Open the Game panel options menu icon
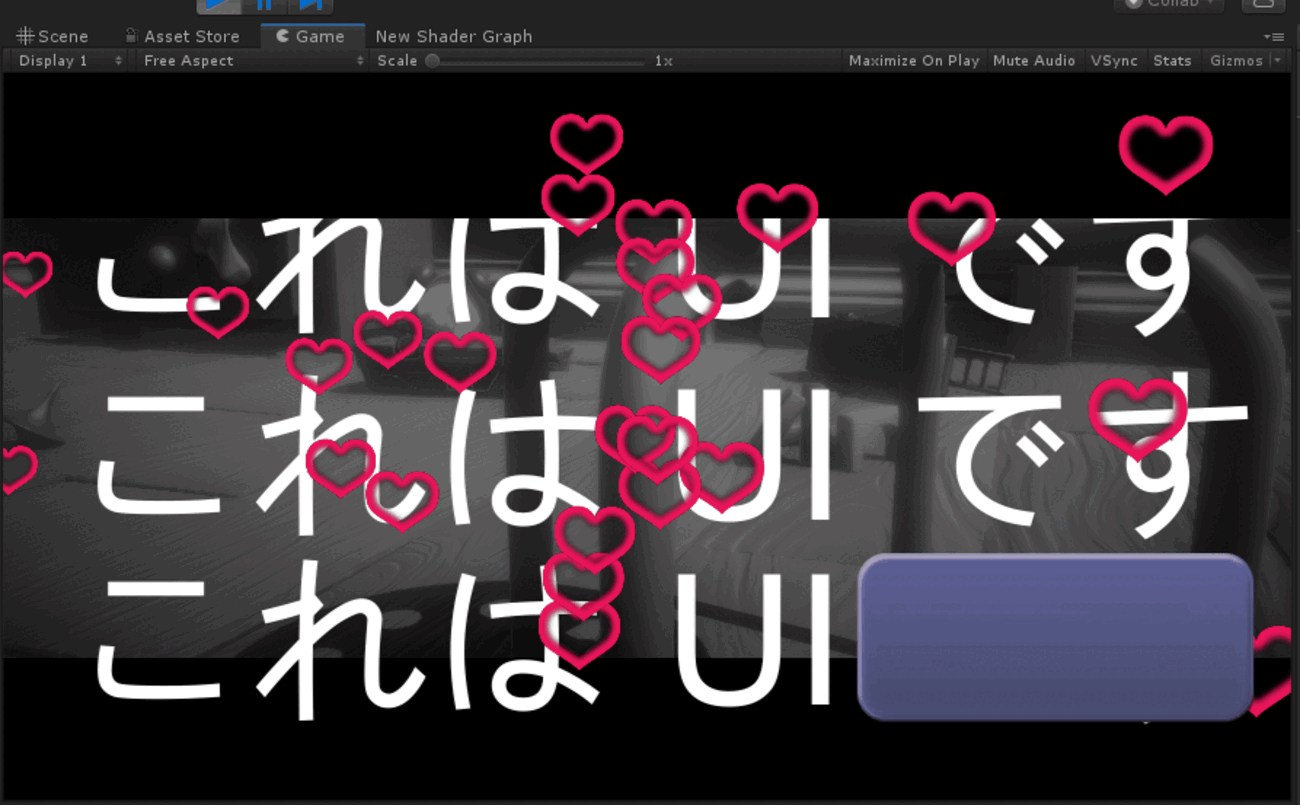This screenshot has width=1300, height=805. coord(1273,37)
